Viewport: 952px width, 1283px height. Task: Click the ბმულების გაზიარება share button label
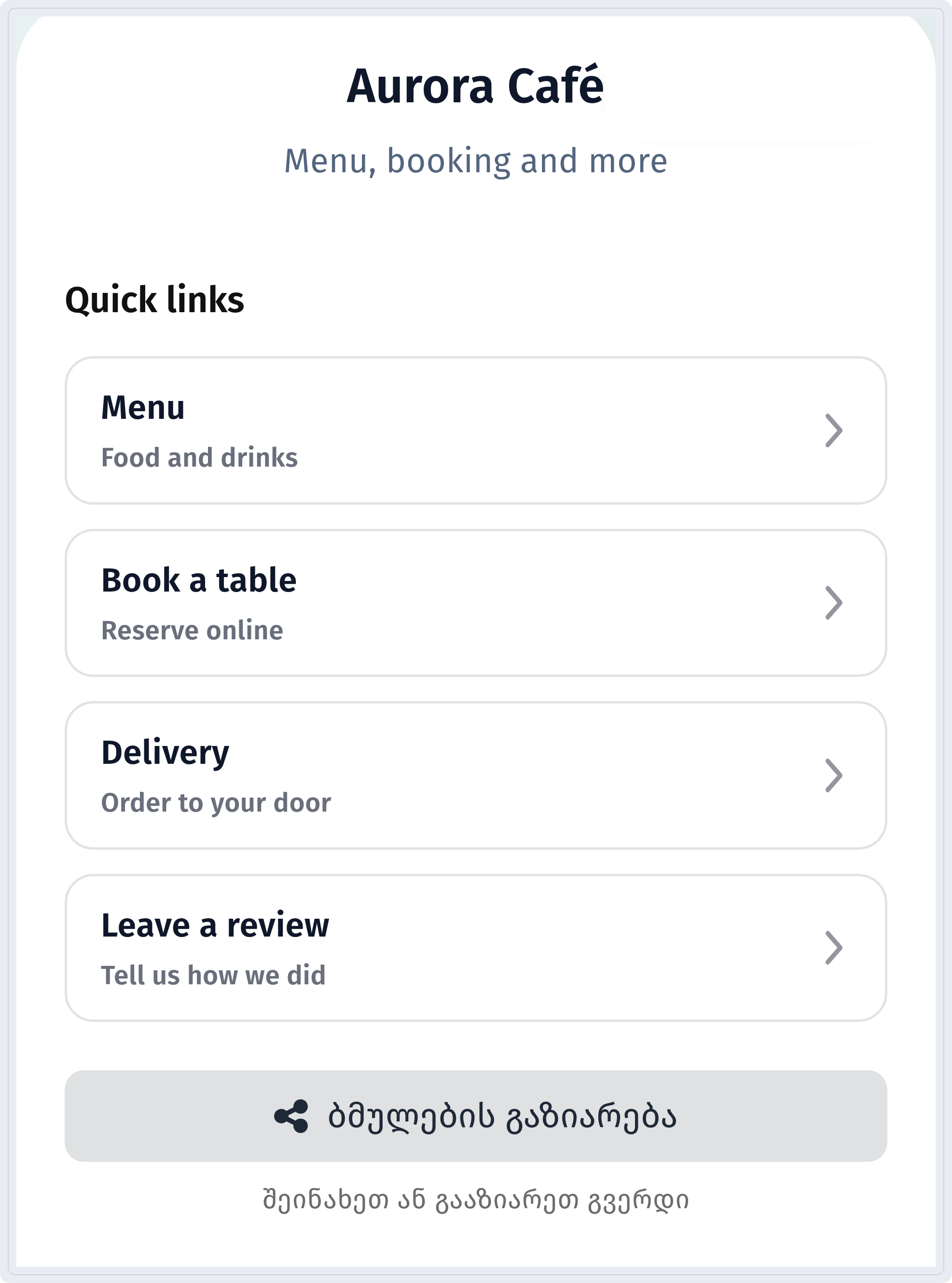502,1117
